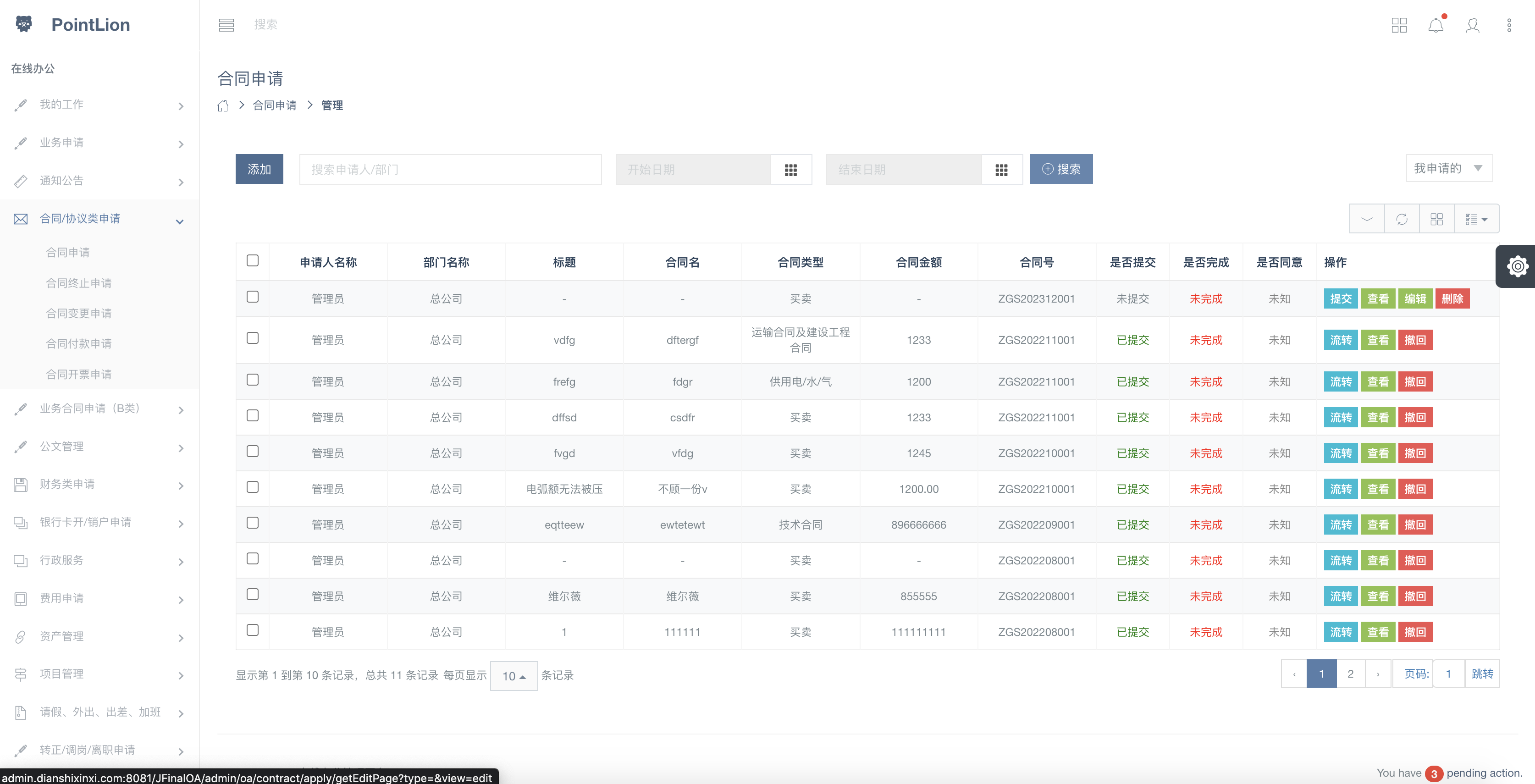
Task: Click the red pending actions count badge
Action: 1434,774
